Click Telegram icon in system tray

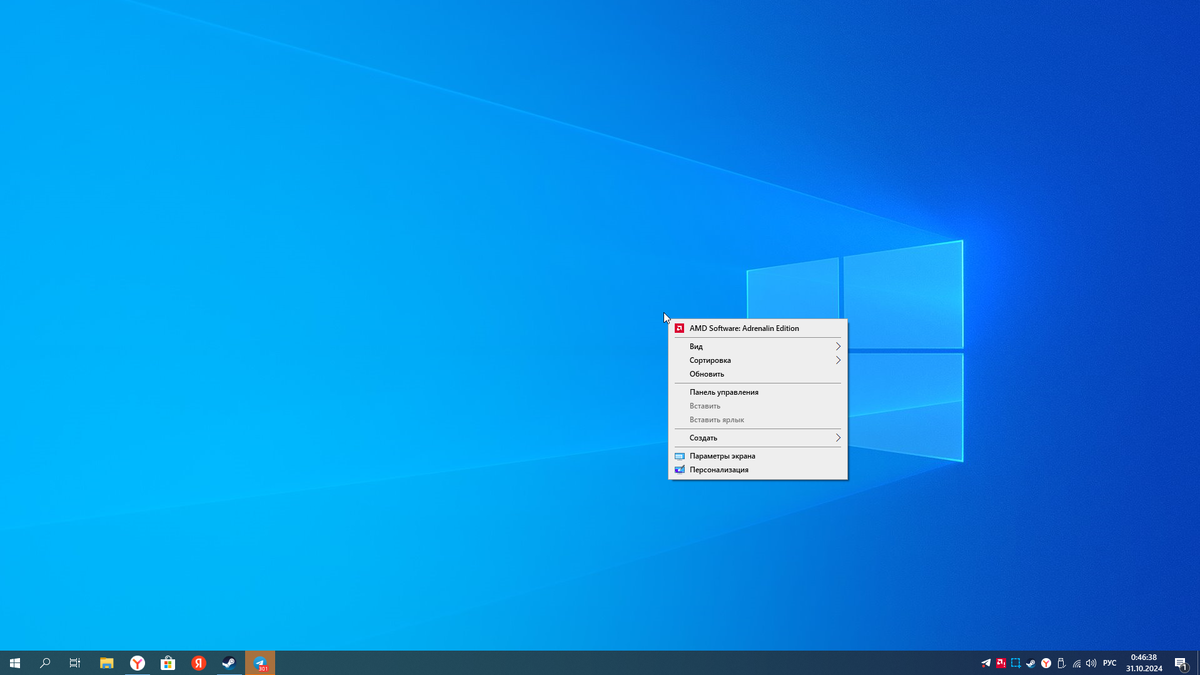pos(986,663)
